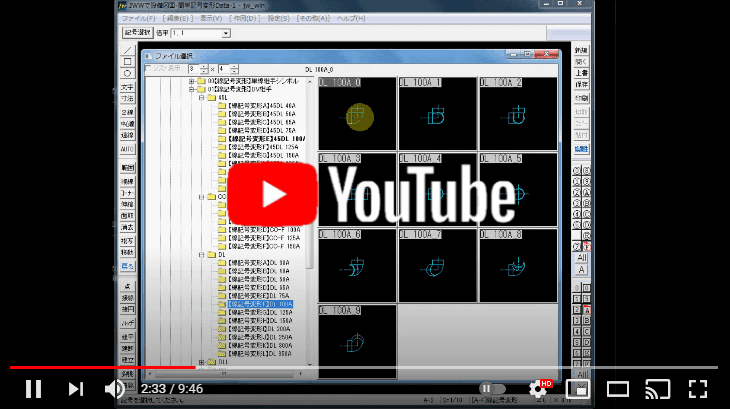Click the 上書 overwrite save button
Screen dimensions: 730x409
pos(581,73)
